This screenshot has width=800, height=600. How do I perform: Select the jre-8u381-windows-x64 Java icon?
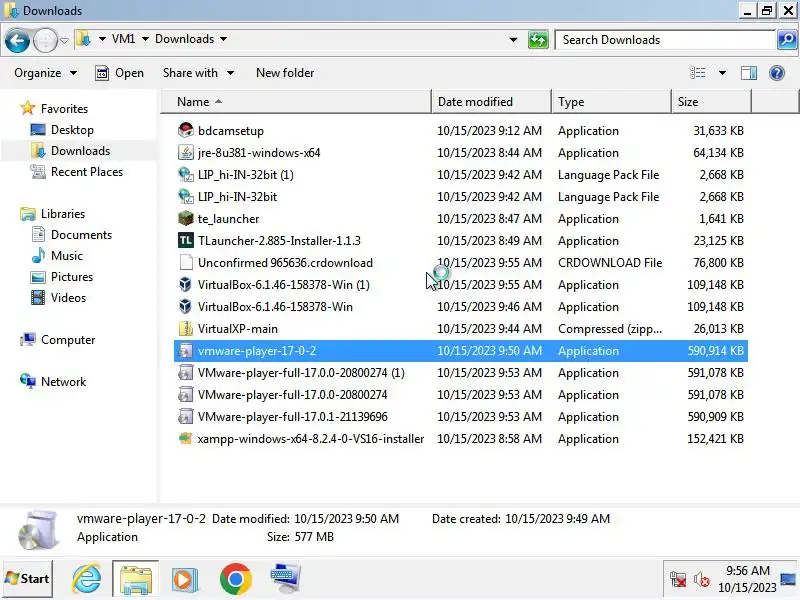[x=186, y=153]
